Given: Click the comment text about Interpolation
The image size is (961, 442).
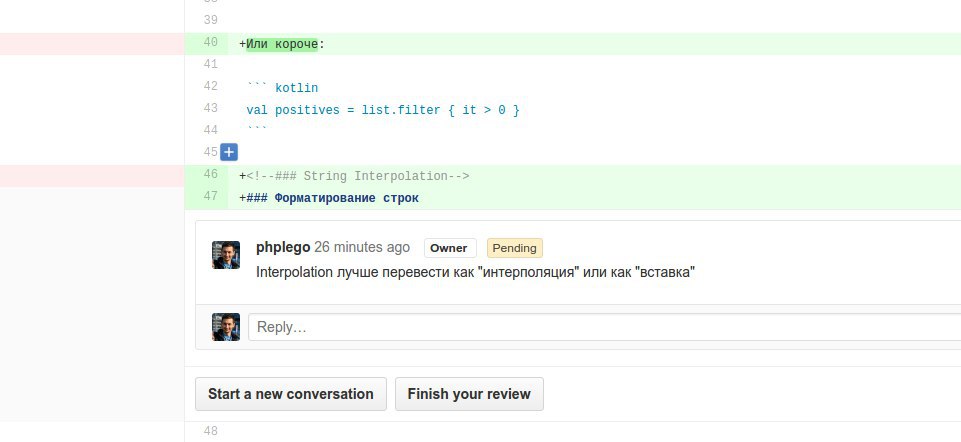Looking at the screenshot, I should (x=475, y=272).
